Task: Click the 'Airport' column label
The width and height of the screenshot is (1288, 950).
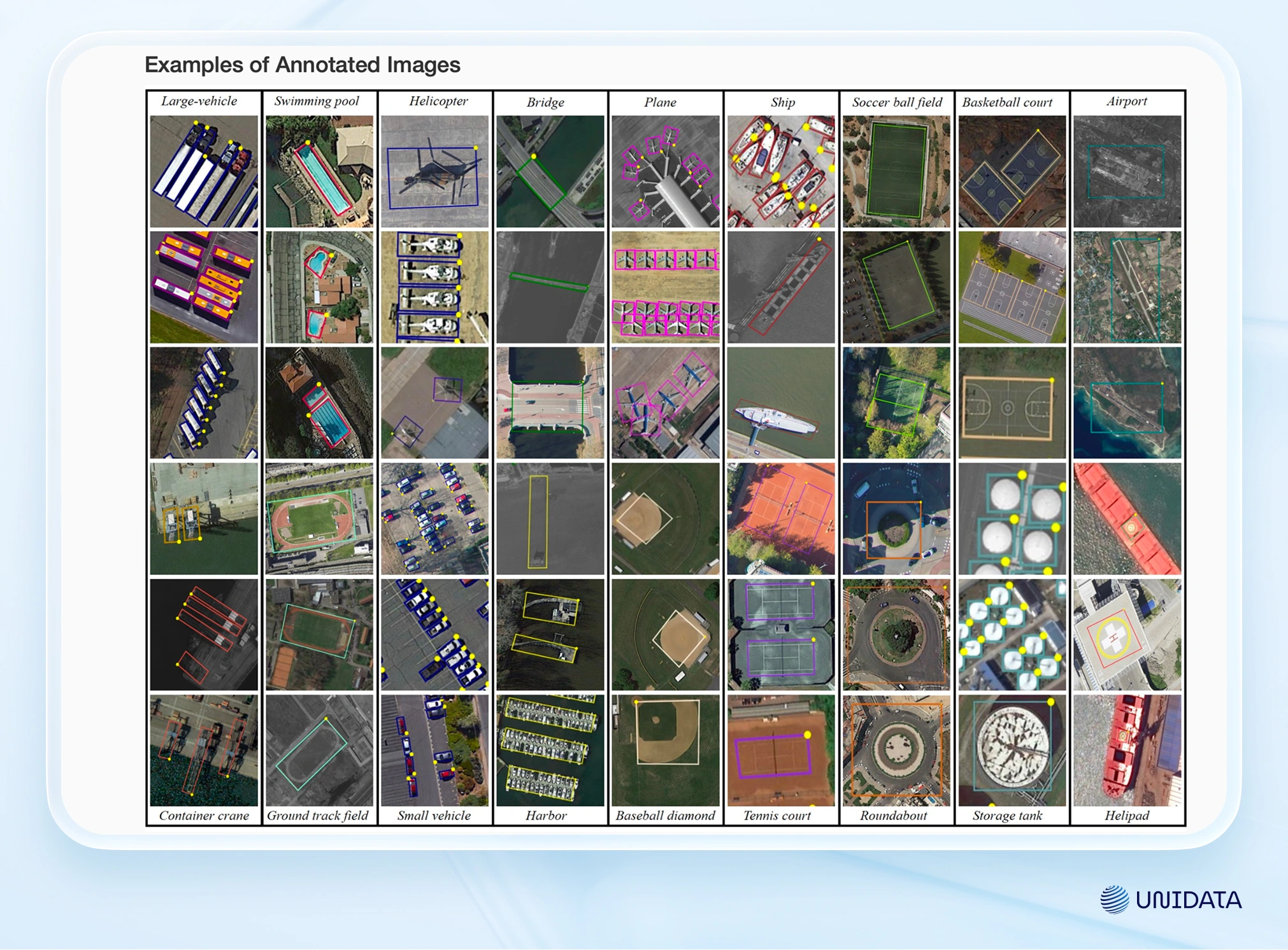Action: (x=1126, y=101)
